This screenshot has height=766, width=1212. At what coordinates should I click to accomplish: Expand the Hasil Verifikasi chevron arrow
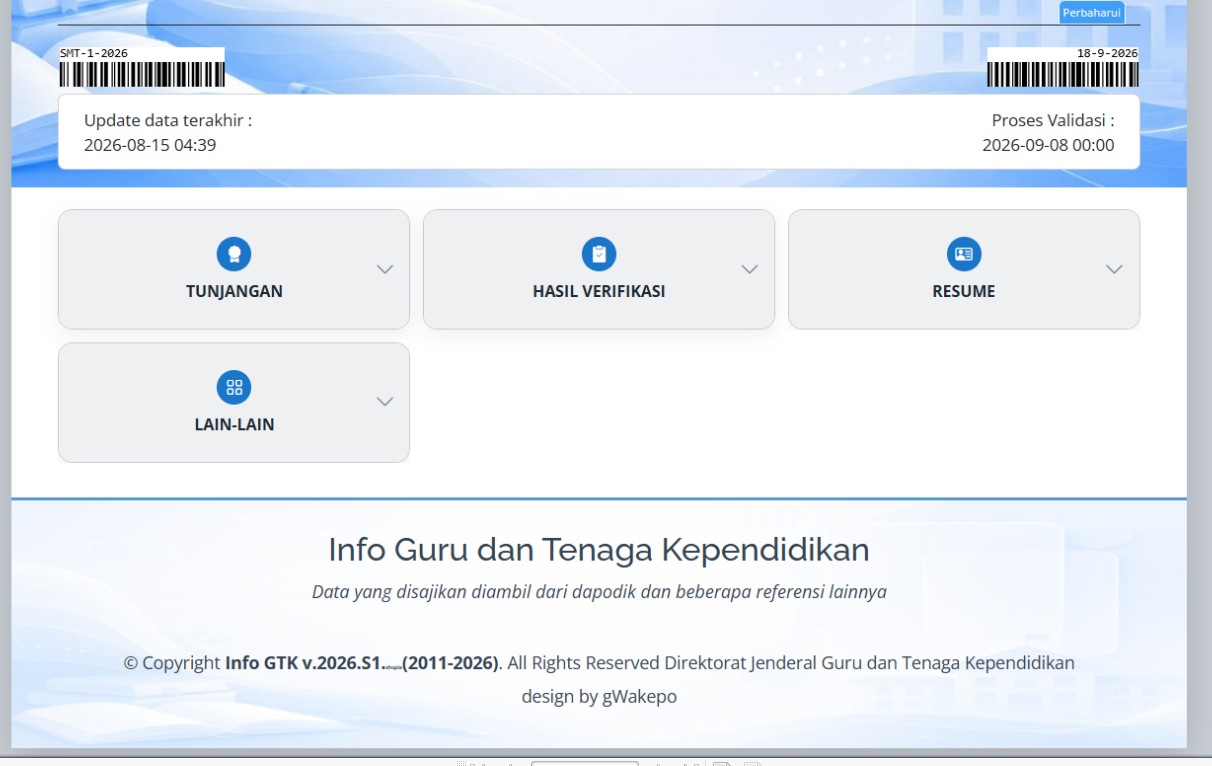(750, 269)
